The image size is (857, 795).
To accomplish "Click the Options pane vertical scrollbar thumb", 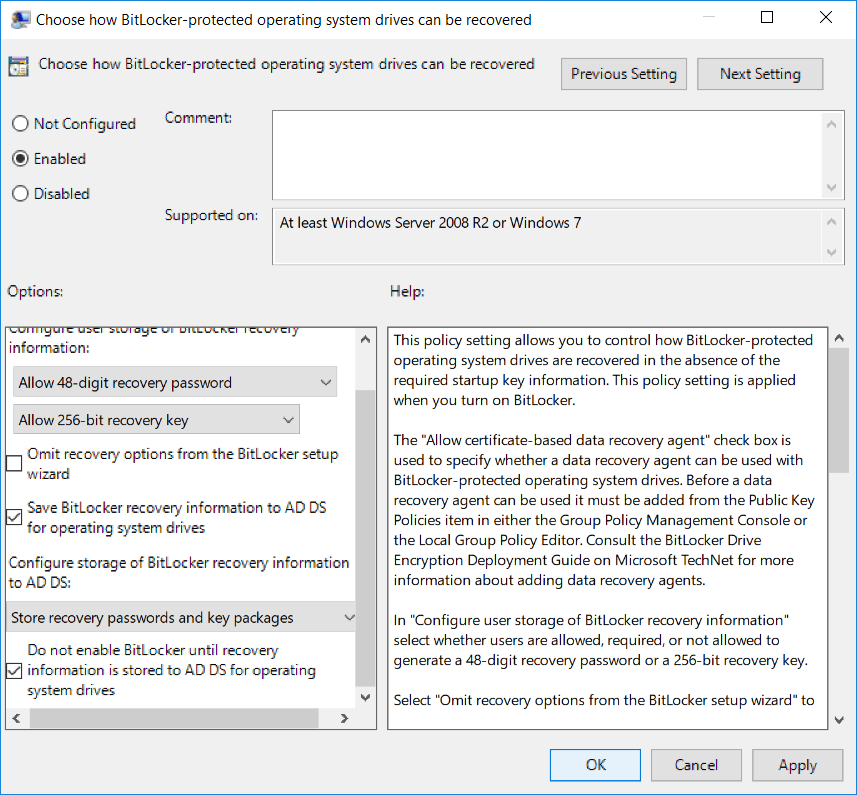I will pyautogui.click(x=366, y=538).
